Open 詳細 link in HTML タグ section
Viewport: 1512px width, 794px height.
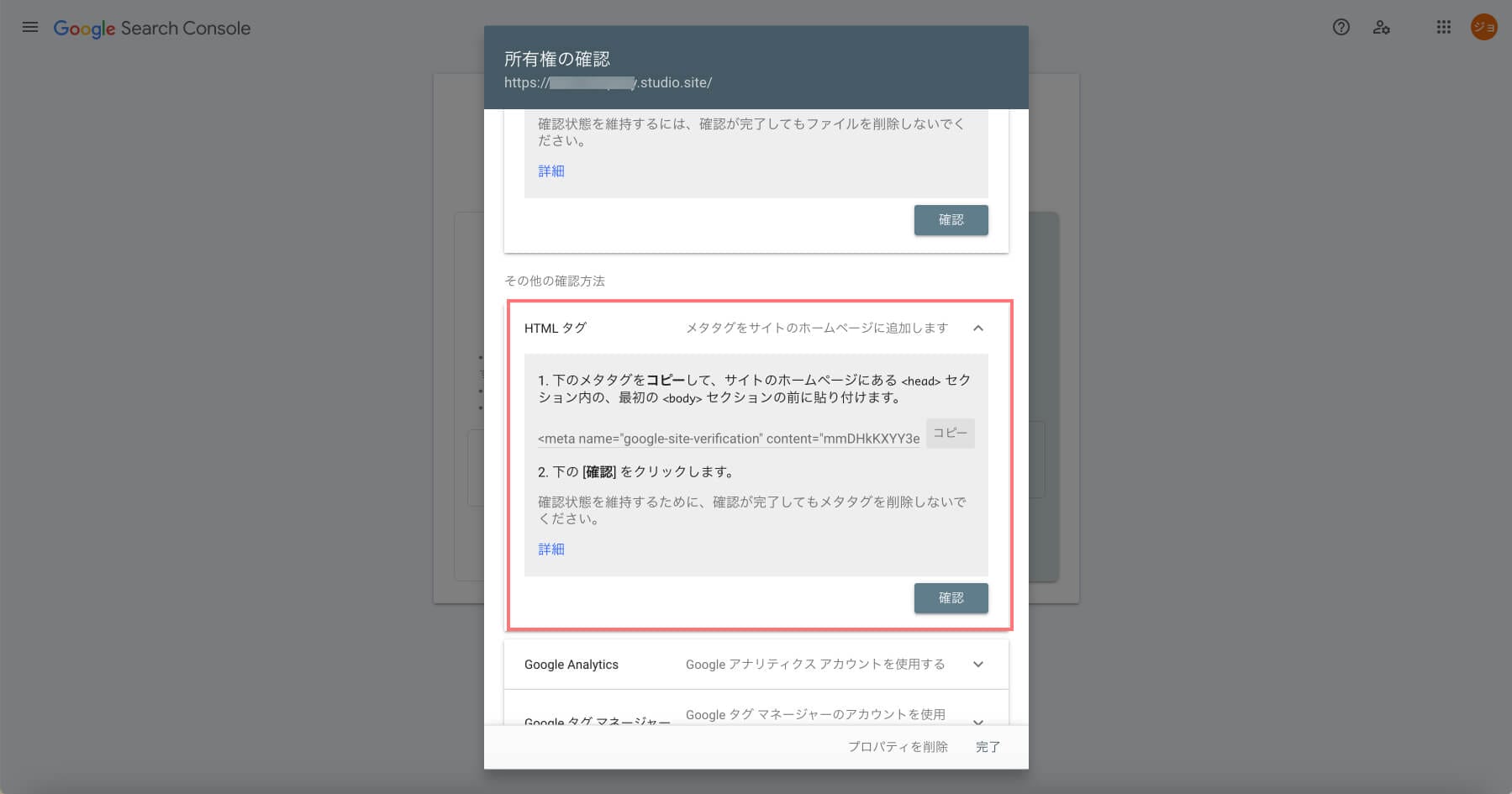pos(551,549)
